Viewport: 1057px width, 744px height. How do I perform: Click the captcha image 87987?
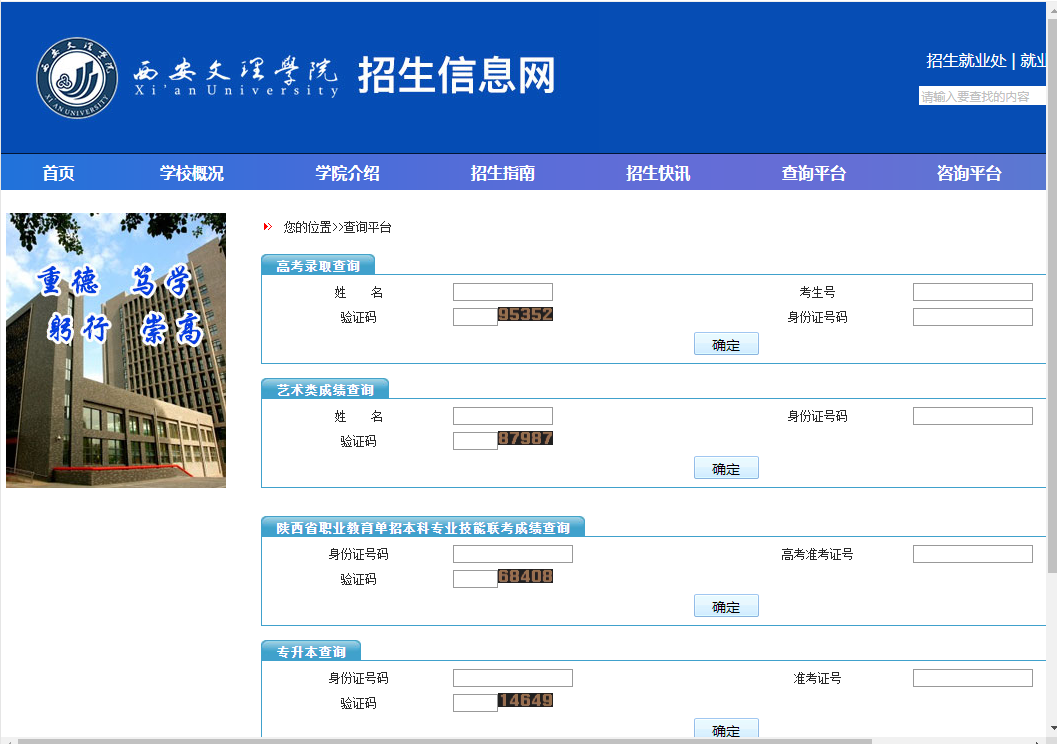[525, 439]
